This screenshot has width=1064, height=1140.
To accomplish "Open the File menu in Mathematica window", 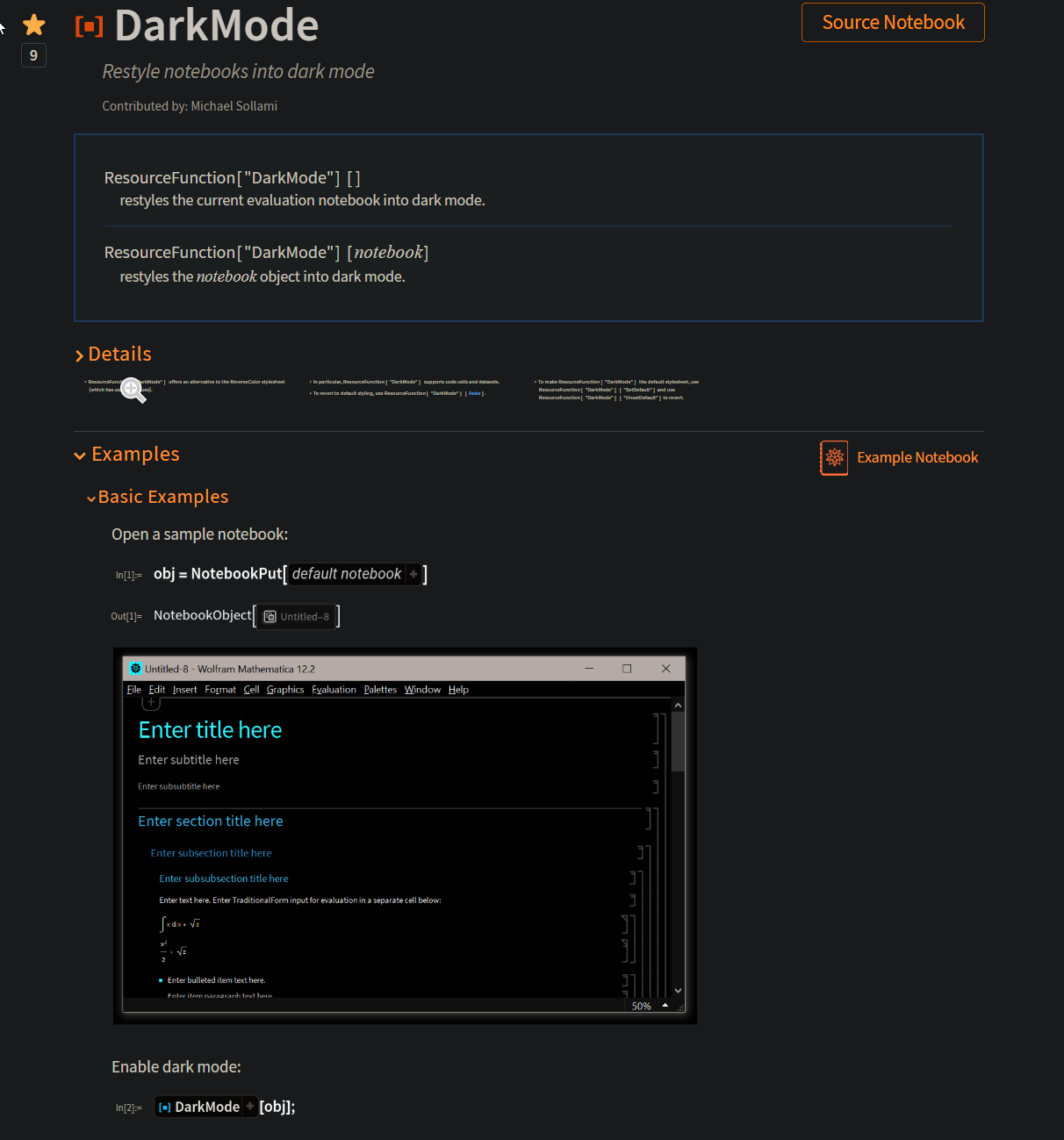I will click(134, 690).
